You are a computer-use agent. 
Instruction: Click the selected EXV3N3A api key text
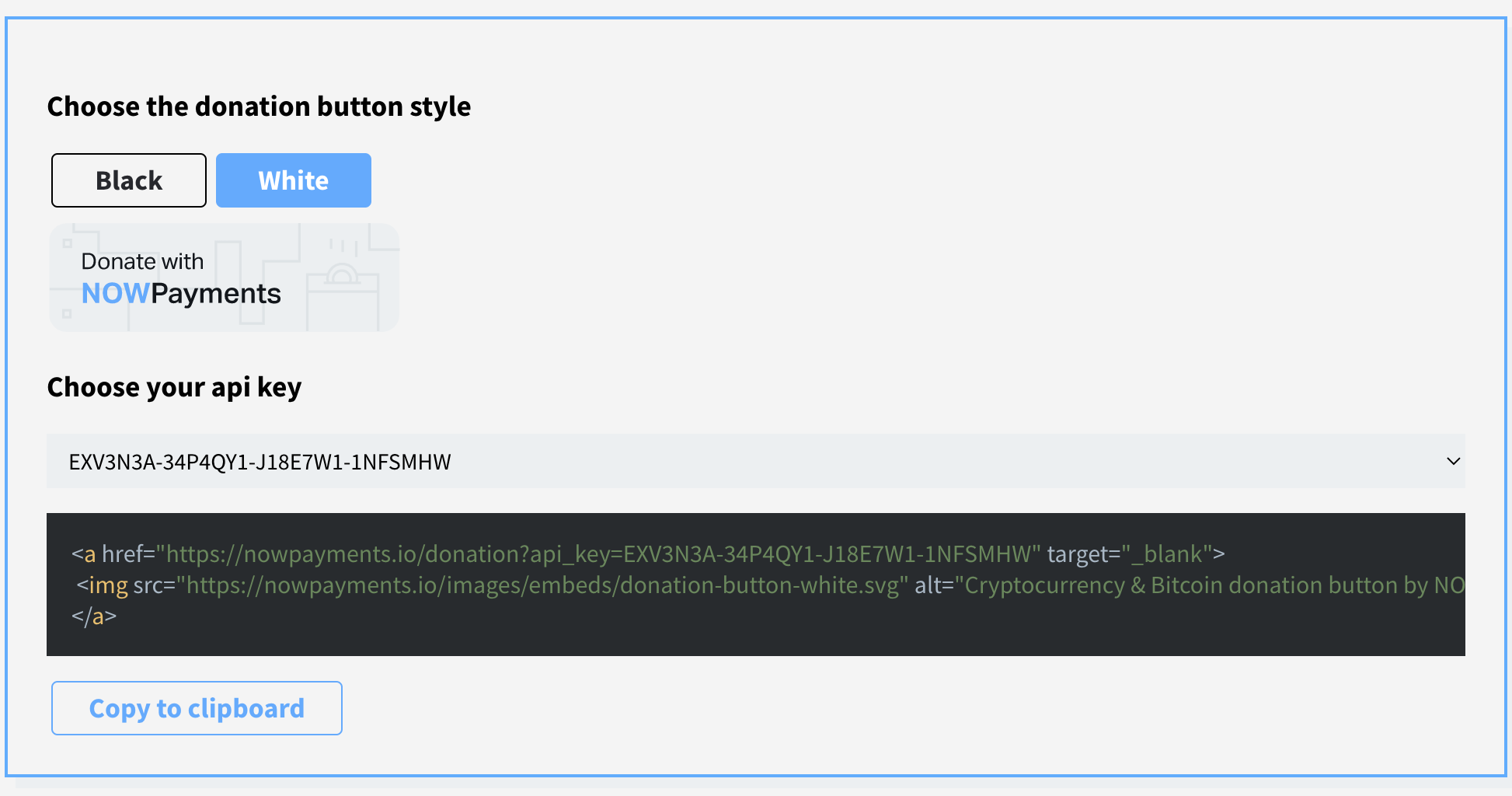point(260,462)
